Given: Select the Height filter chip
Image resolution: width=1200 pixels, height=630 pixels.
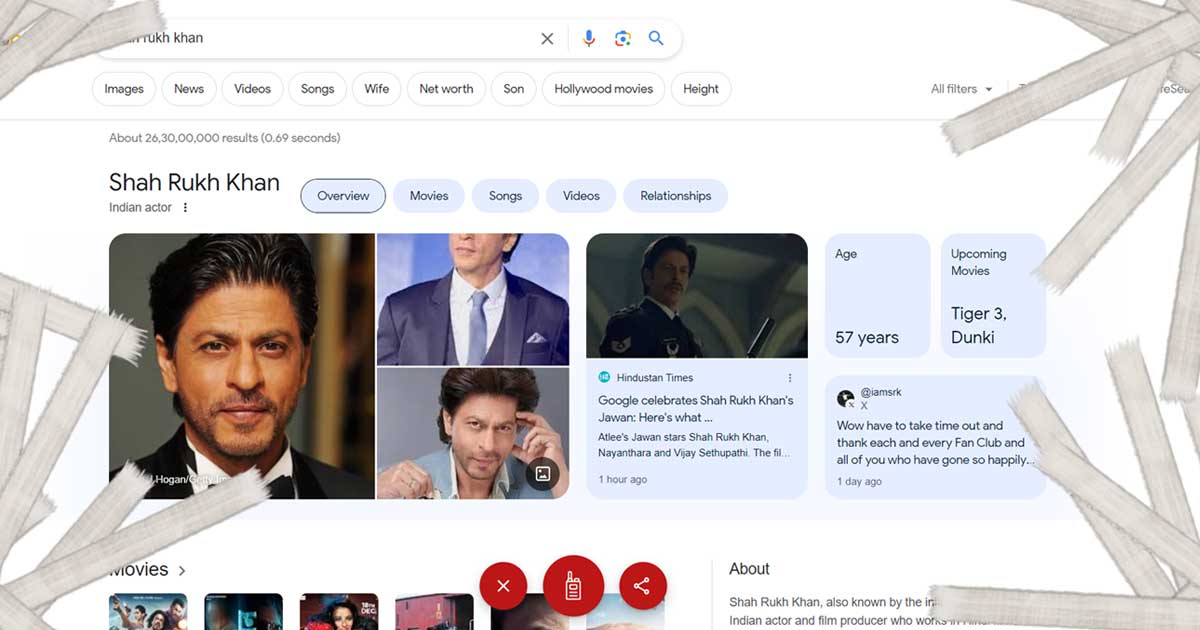Looking at the screenshot, I should (701, 89).
